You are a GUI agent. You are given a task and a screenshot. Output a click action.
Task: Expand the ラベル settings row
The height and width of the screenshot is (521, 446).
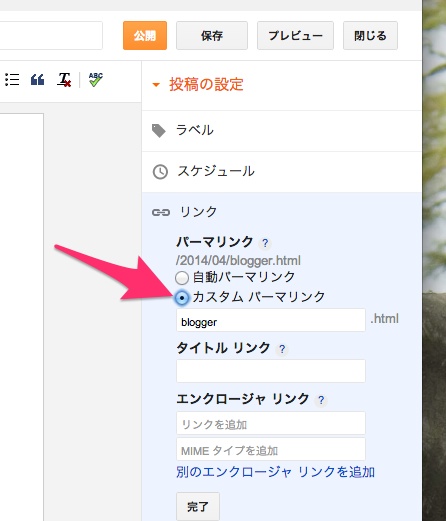282,131
